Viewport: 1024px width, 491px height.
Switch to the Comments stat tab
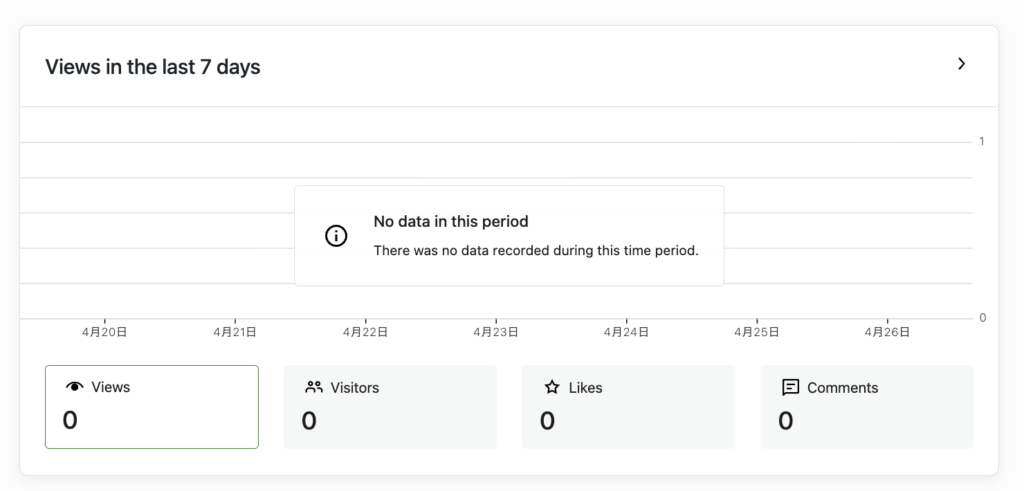click(x=867, y=407)
